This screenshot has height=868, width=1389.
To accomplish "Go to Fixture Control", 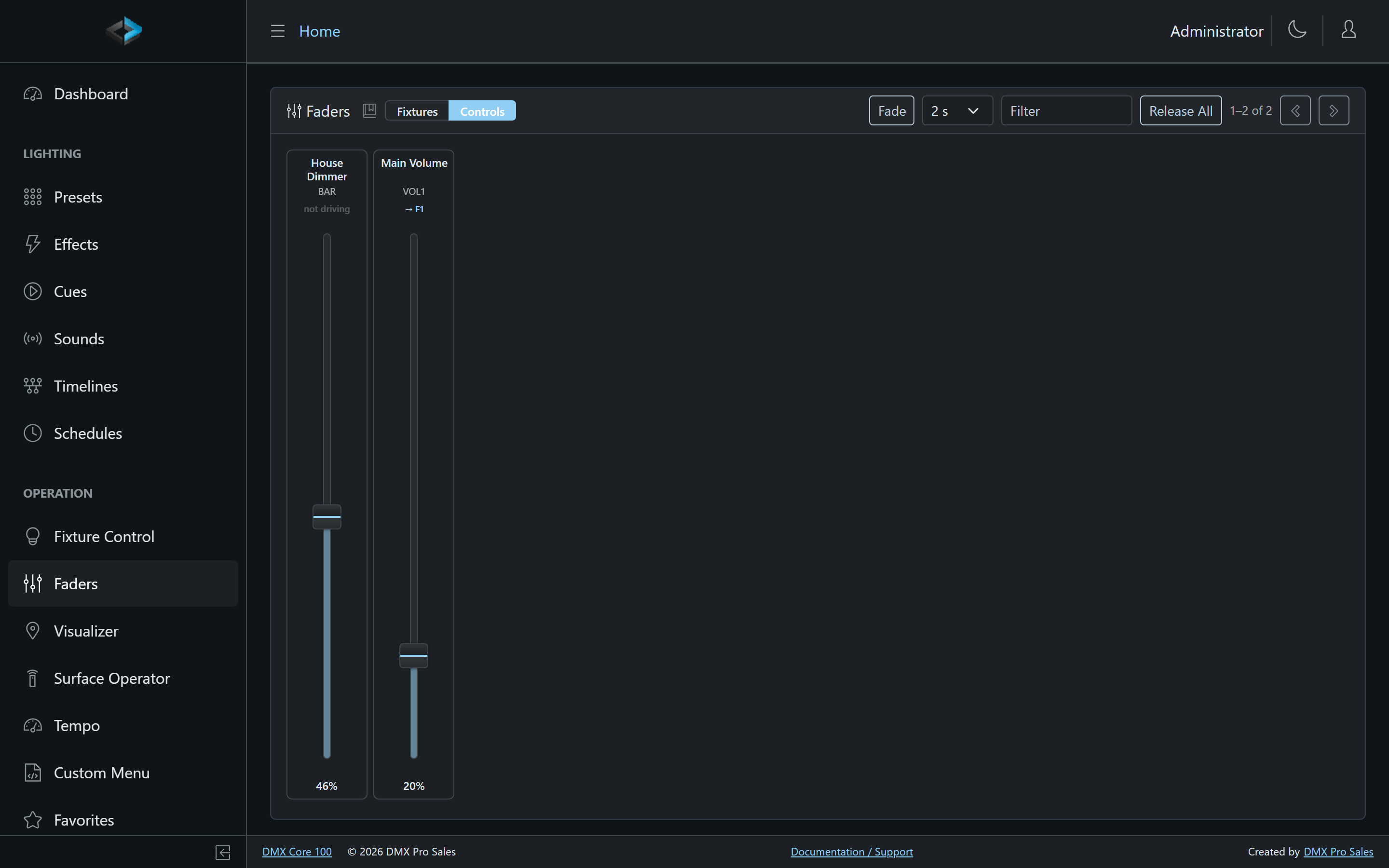I will coord(123,536).
